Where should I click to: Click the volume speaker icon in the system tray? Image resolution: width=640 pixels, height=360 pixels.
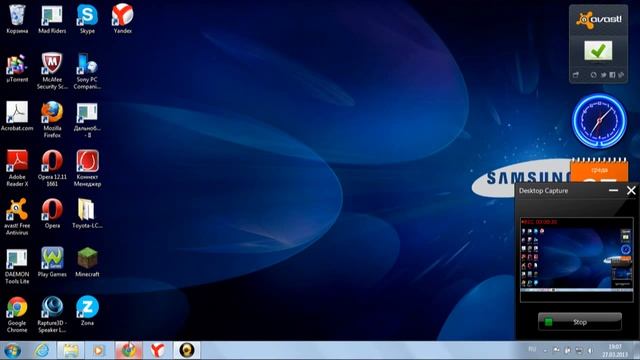click(590, 351)
